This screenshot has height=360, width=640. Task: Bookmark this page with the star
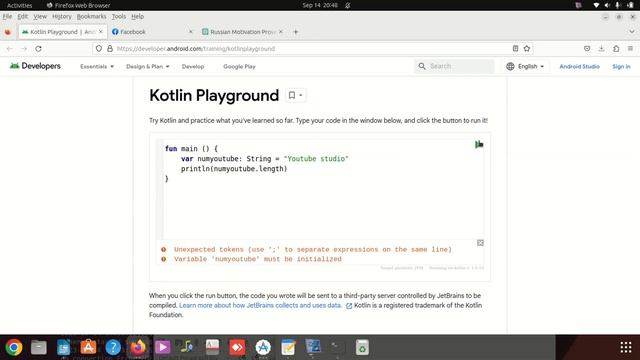click(527, 49)
